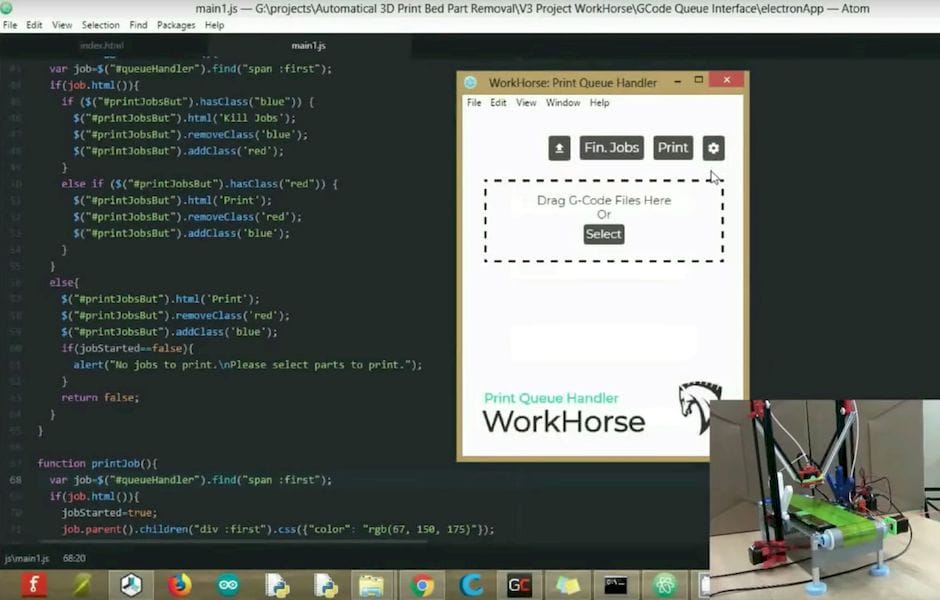Open the command prompt taskbar icon
This screenshot has height=600, width=940.
(615, 584)
